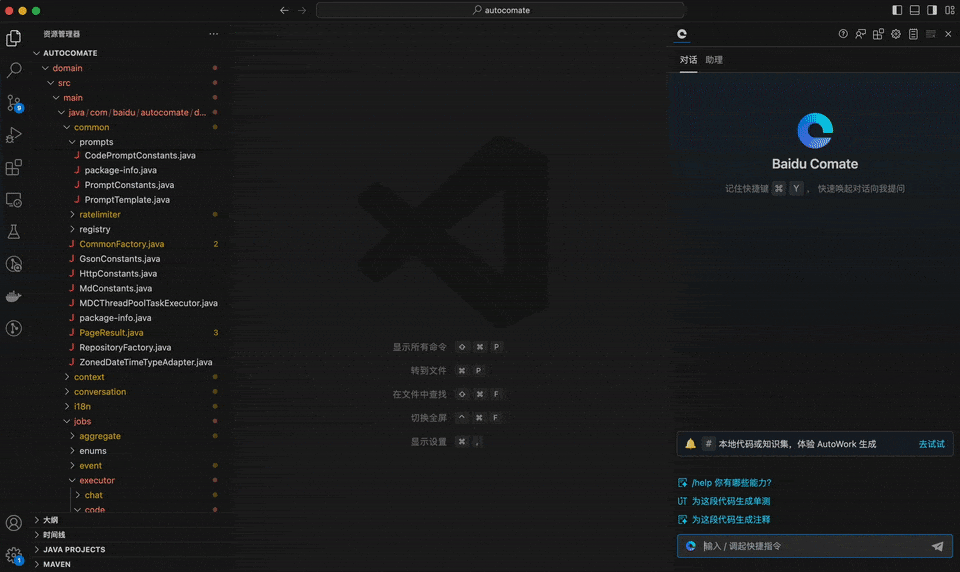Click the Customize Layout icon
960x572 pixels.
tap(950, 10)
